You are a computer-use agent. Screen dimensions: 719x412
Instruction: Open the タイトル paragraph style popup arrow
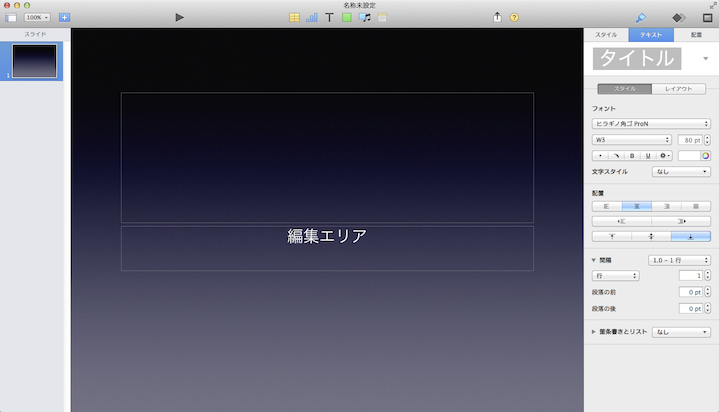coord(706,59)
